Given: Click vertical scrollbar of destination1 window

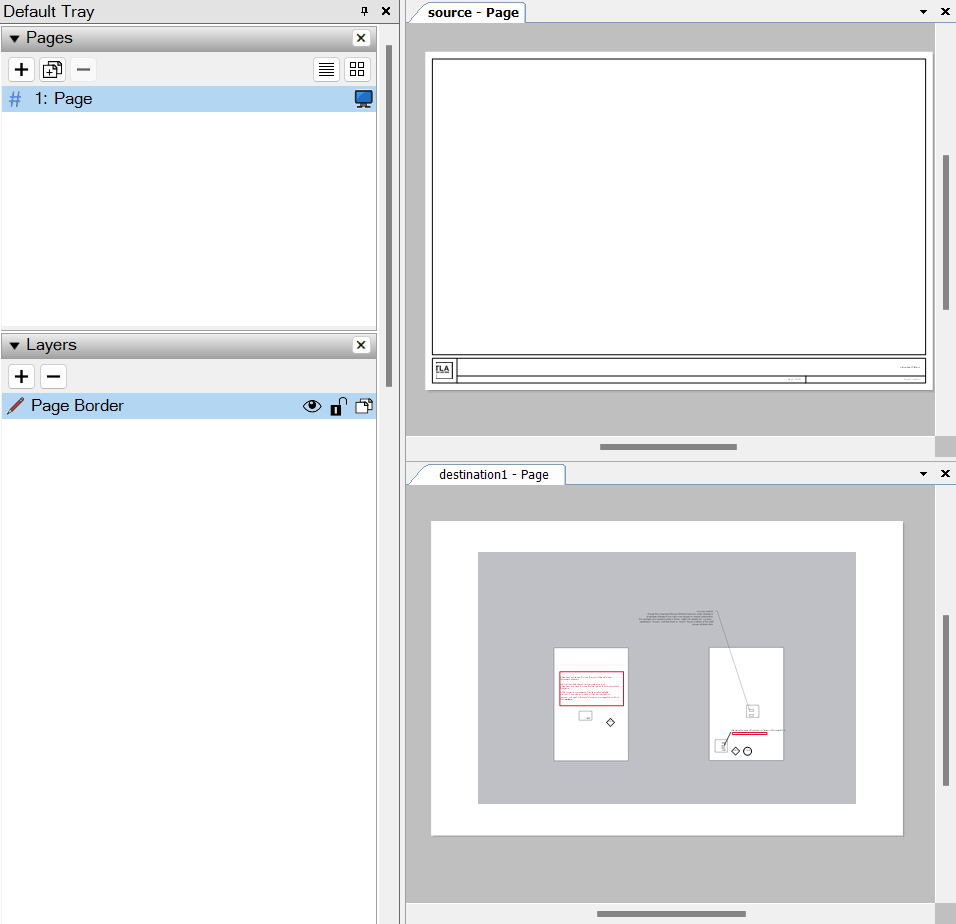Looking at the screenshot, I should click(946, 700).
